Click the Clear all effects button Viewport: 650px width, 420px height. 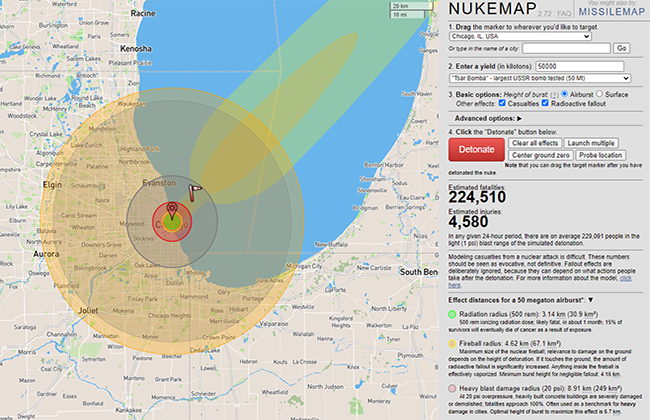(537, 143)
